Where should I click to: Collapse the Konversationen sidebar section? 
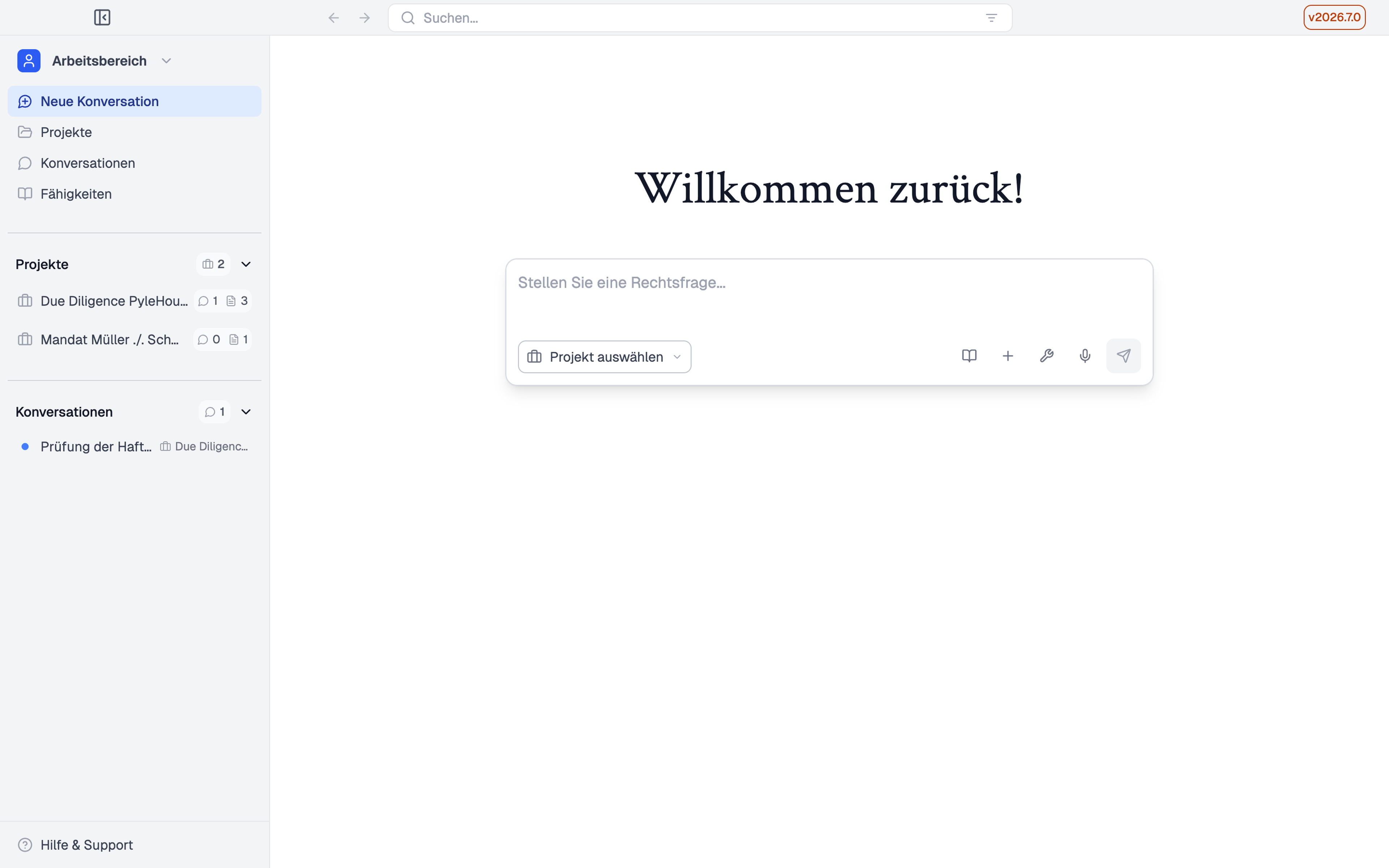pos(246,412)
